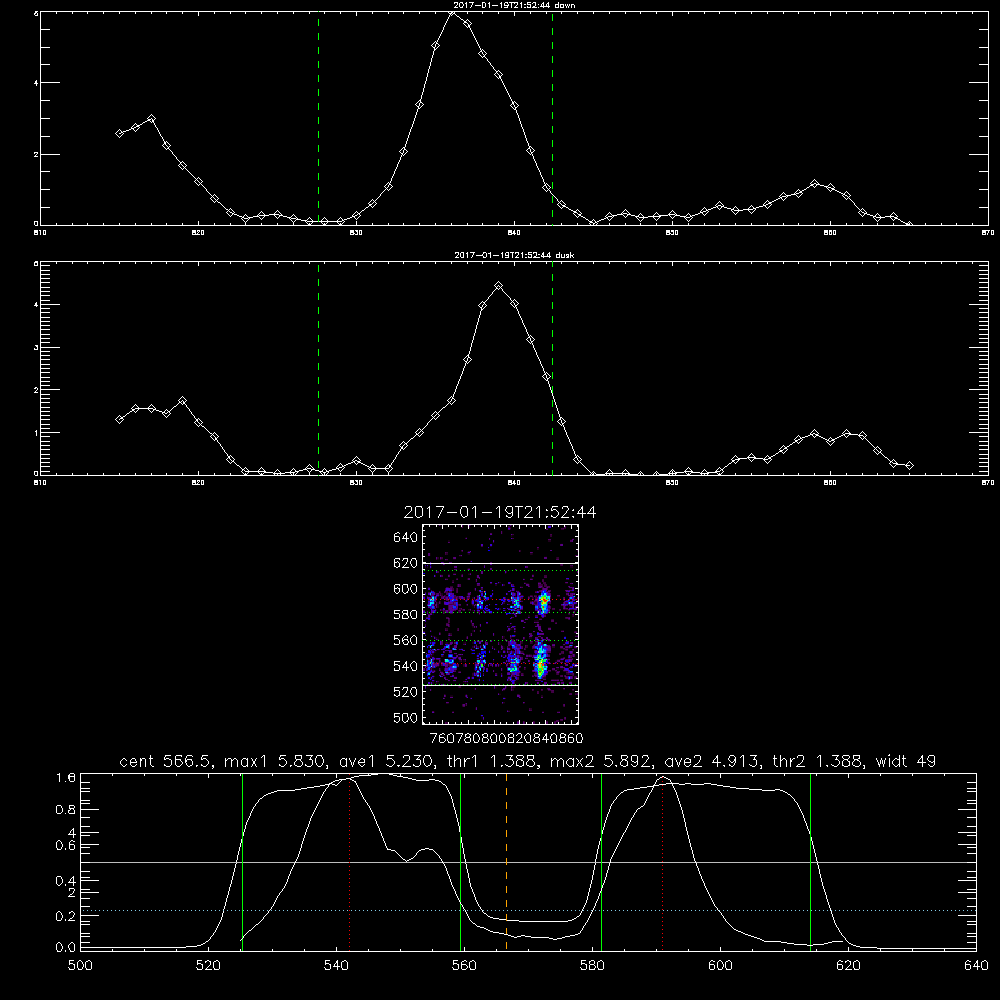1000x1000 pixels.
Task: Click y-axis label '0.8' of bottom plot
Action: pos(66,810)
